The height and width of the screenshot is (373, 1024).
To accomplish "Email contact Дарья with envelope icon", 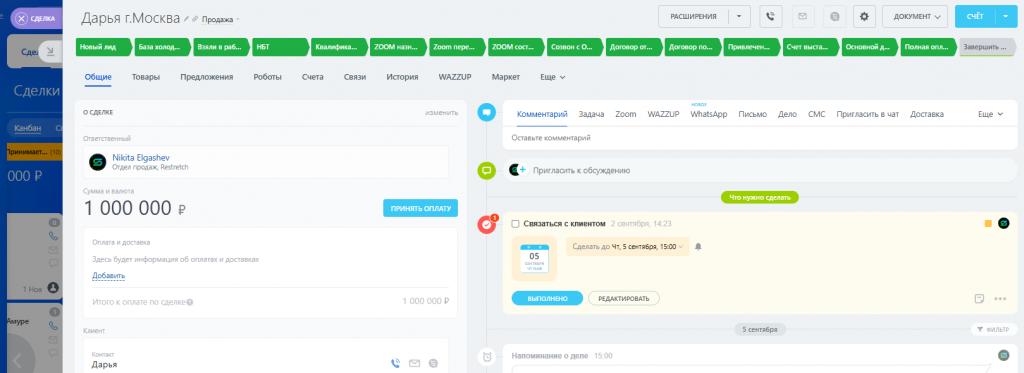I will point(414,363).
